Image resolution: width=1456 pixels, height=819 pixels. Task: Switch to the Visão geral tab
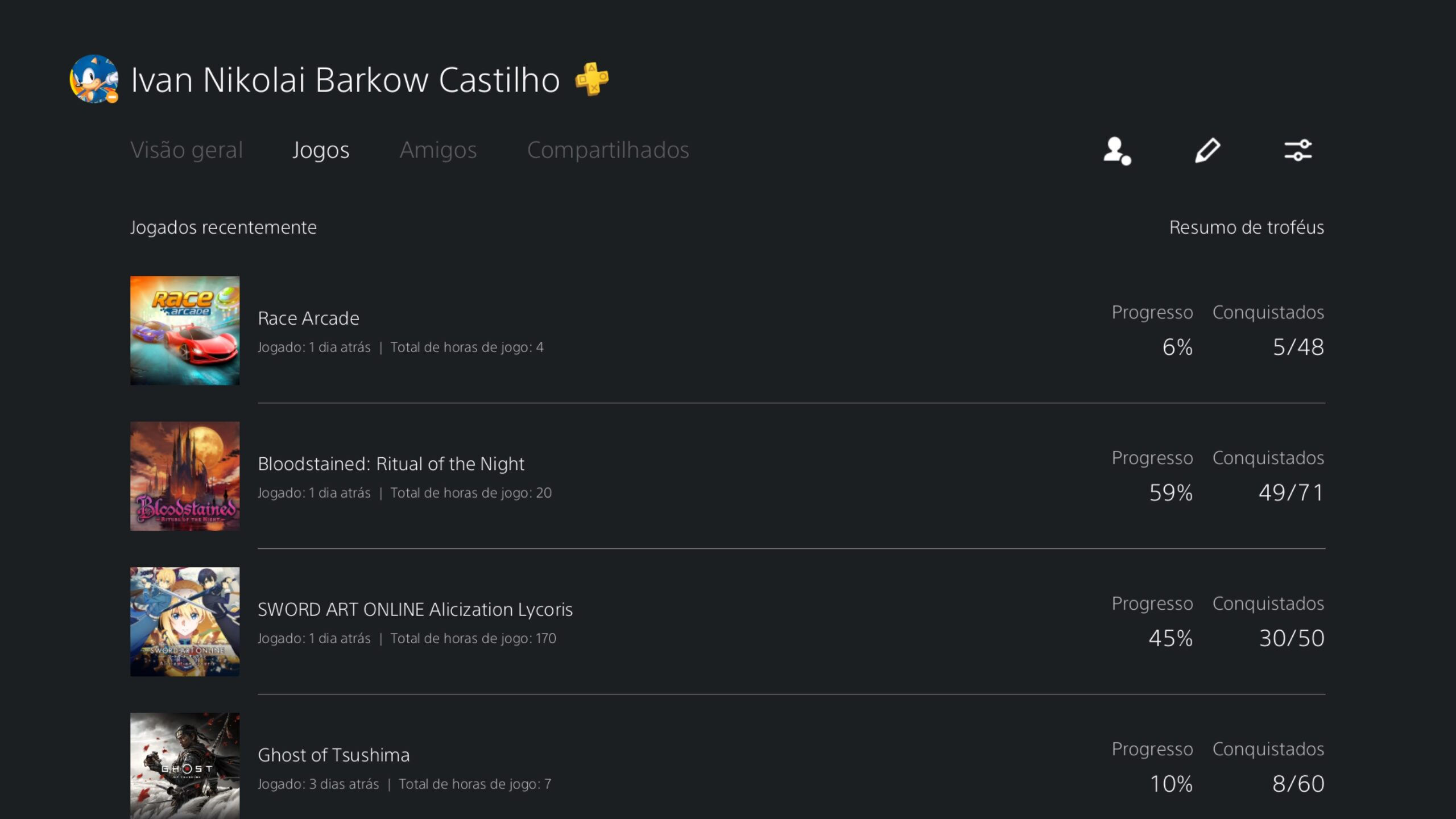tap(187, 150)
